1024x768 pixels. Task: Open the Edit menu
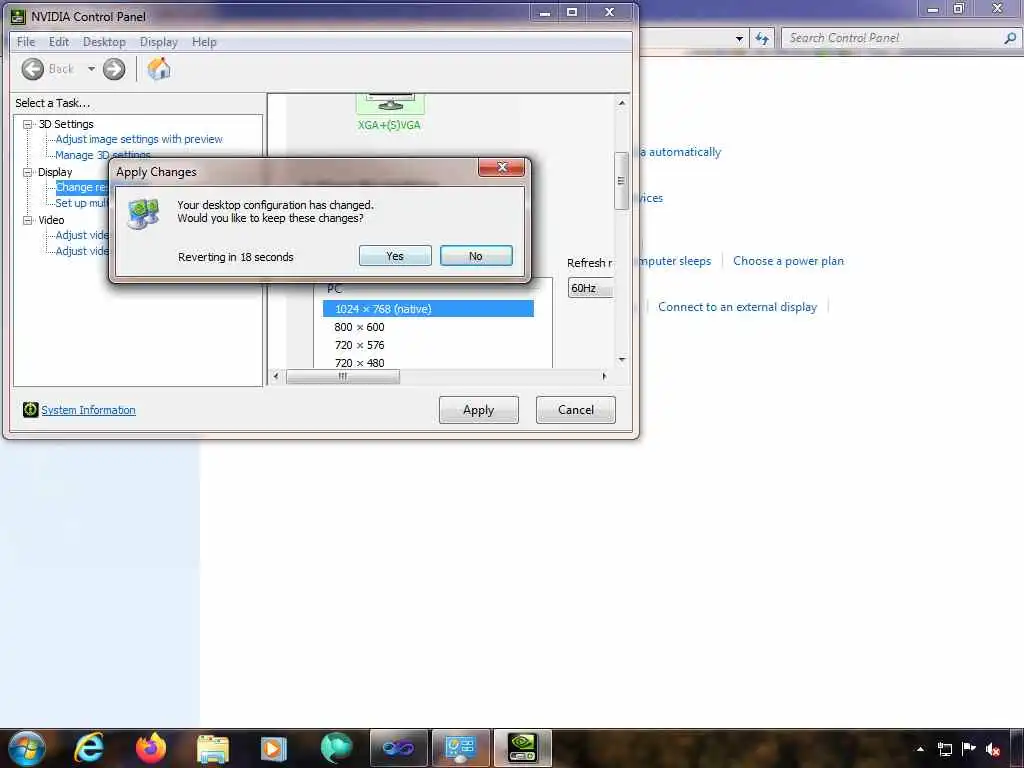[x=59, y=42]
